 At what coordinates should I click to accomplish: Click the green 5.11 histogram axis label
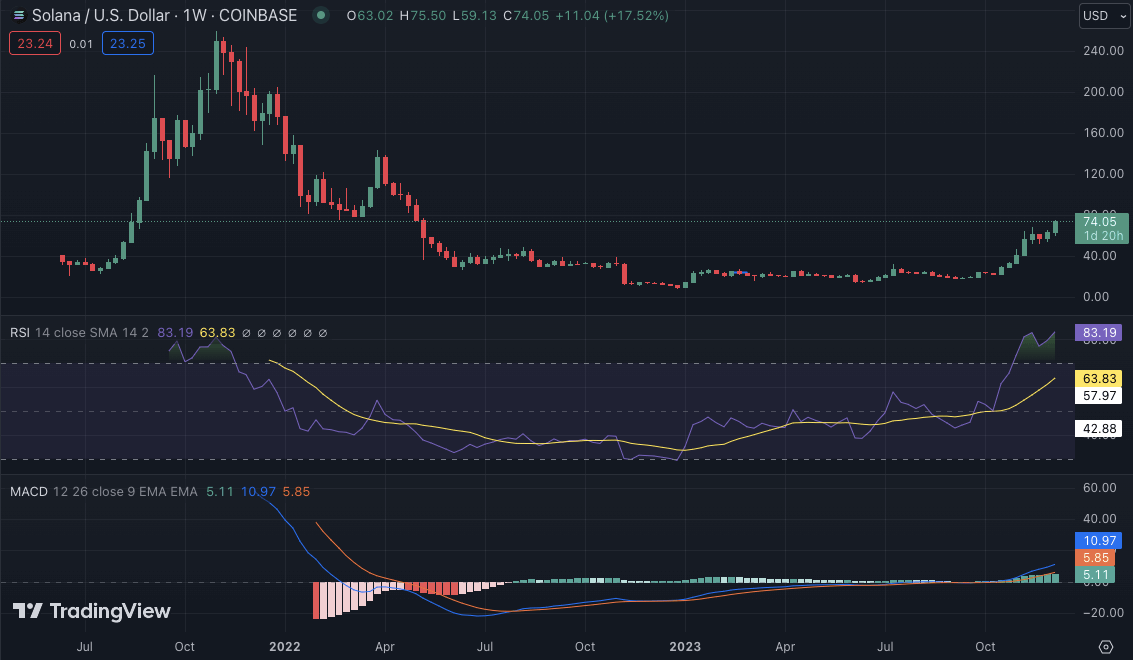(x=1099, y=574)
